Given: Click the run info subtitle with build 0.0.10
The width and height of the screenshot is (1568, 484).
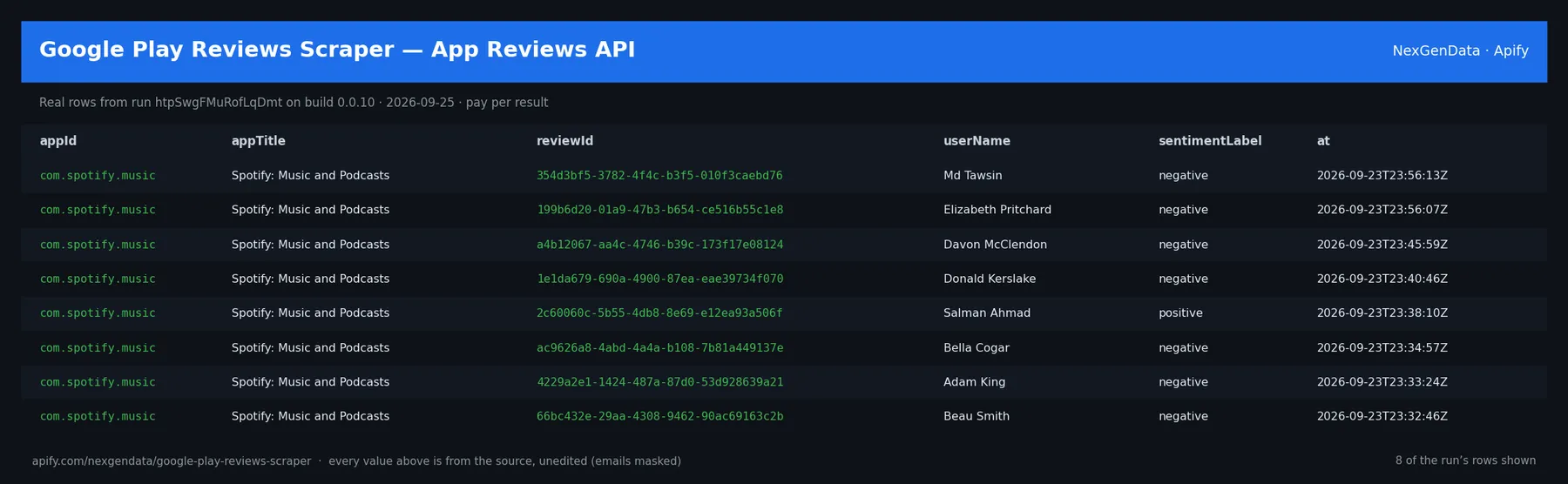Looking at the screenshot, I should [x=294, y=103].
